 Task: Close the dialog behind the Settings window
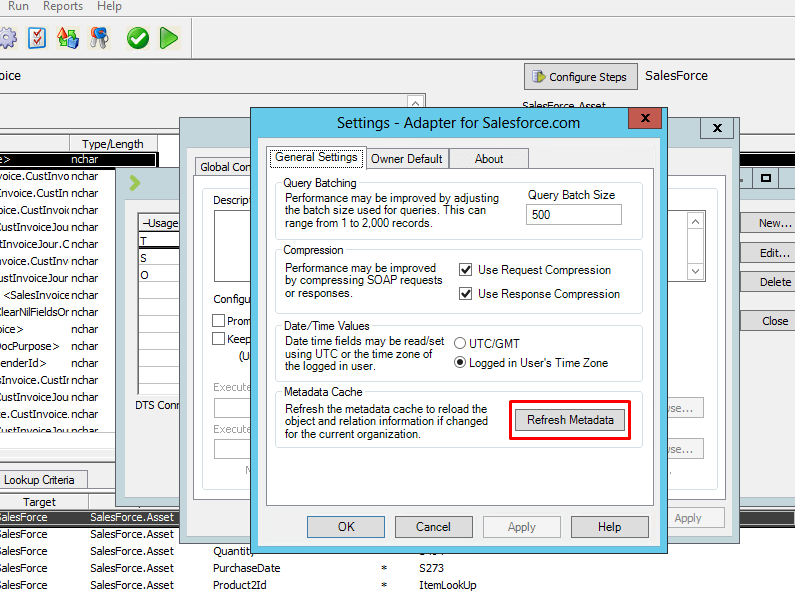(717, 128)
